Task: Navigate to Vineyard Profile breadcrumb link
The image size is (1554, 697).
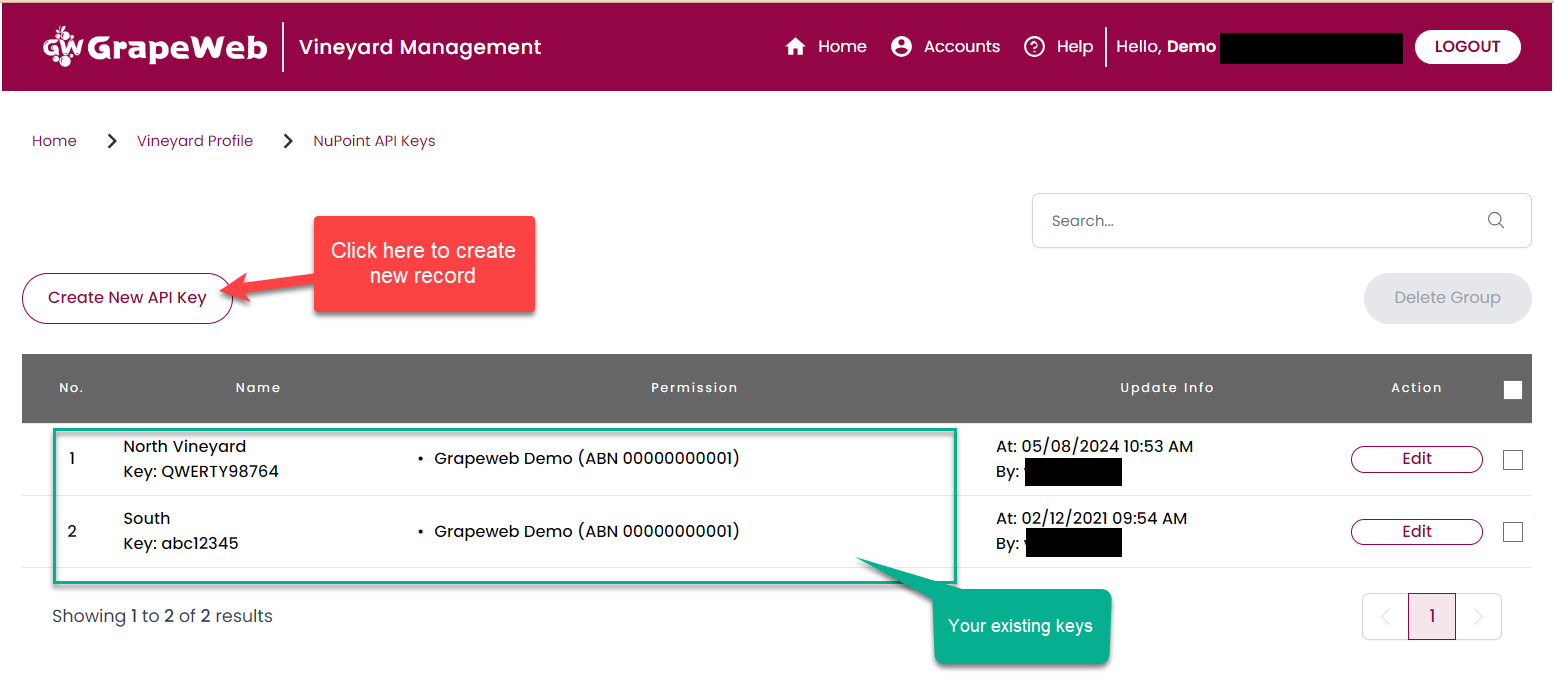Action: click(194, 141)
